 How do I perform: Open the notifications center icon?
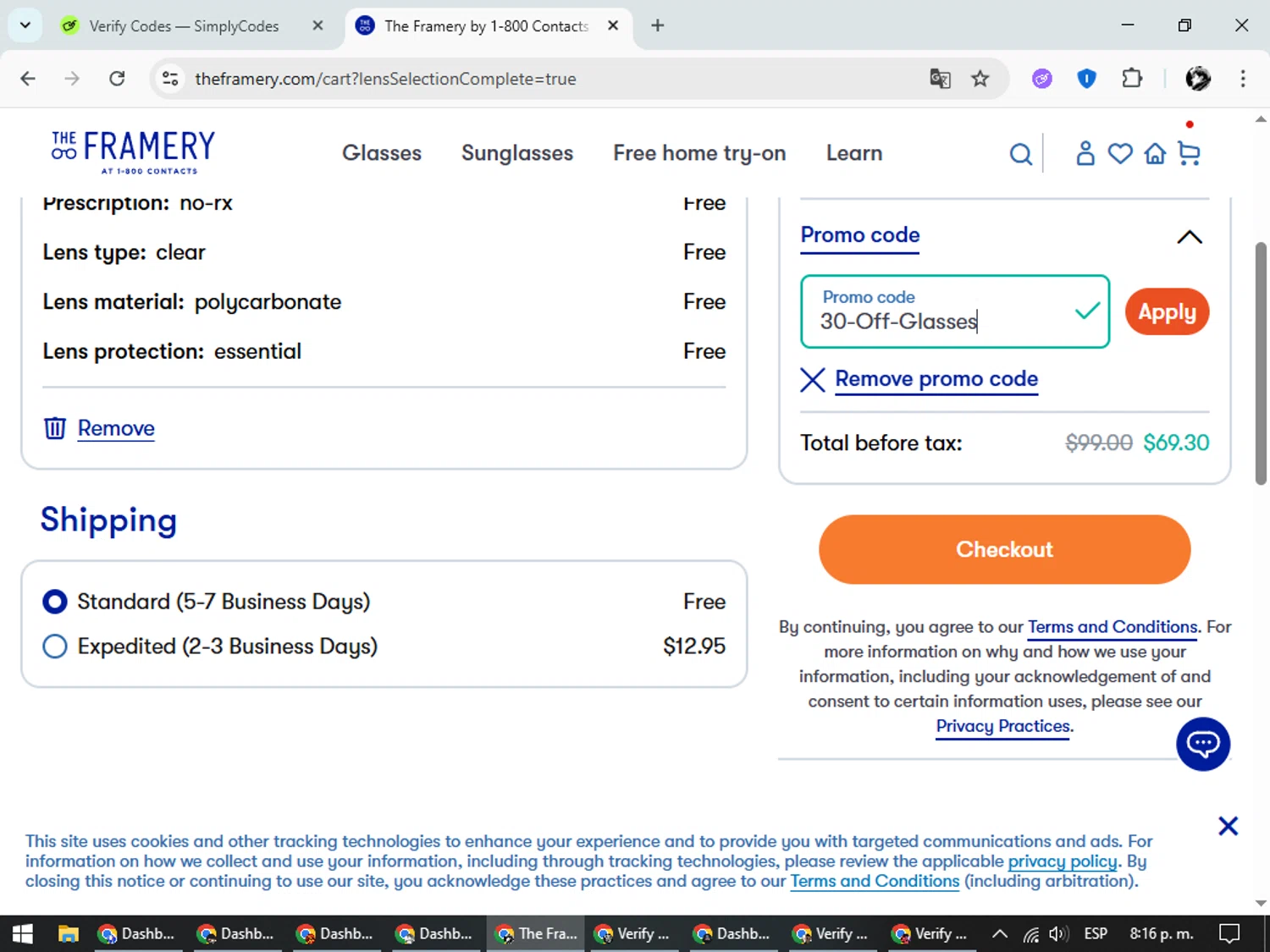[x=1229, y=933]
